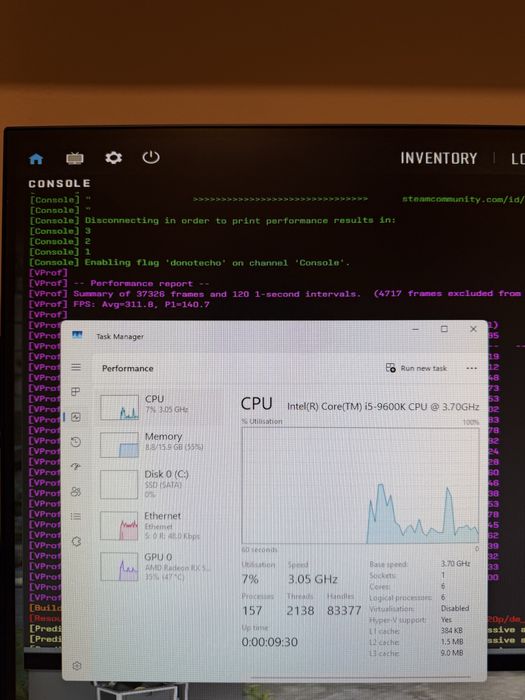
Task: Maximize the Task Manager window
Action: tap(444, 329)
